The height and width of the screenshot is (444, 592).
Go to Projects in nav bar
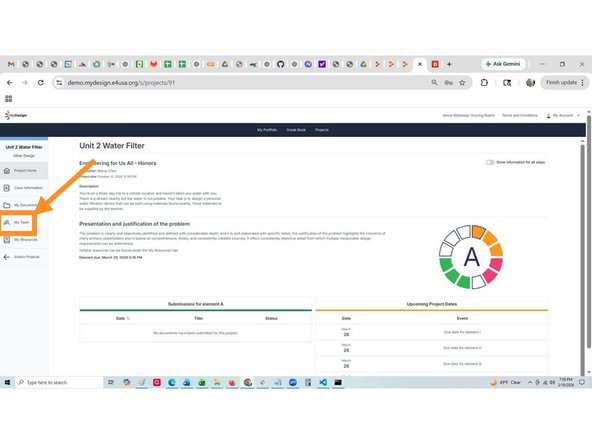tap(322, 130)
